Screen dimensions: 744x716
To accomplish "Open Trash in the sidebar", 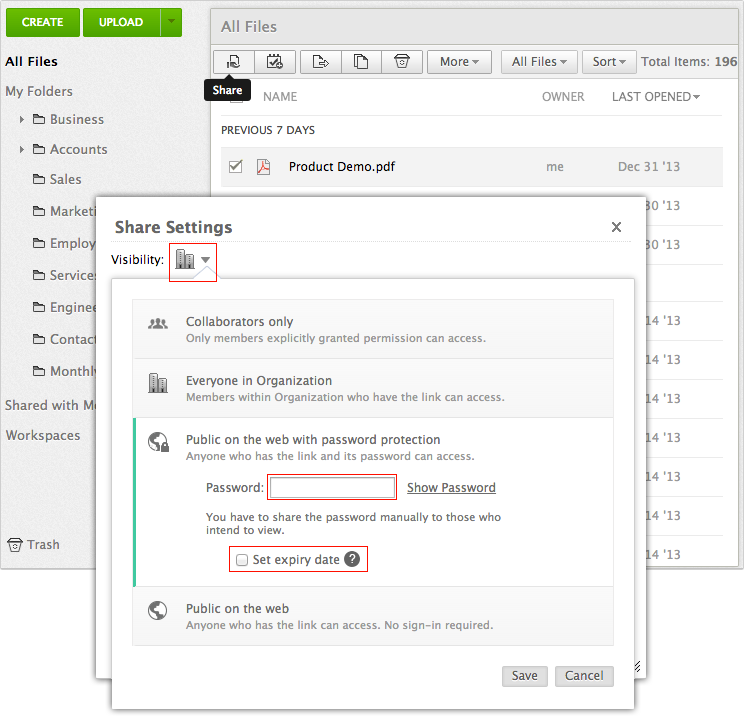I will pos(43,545).
